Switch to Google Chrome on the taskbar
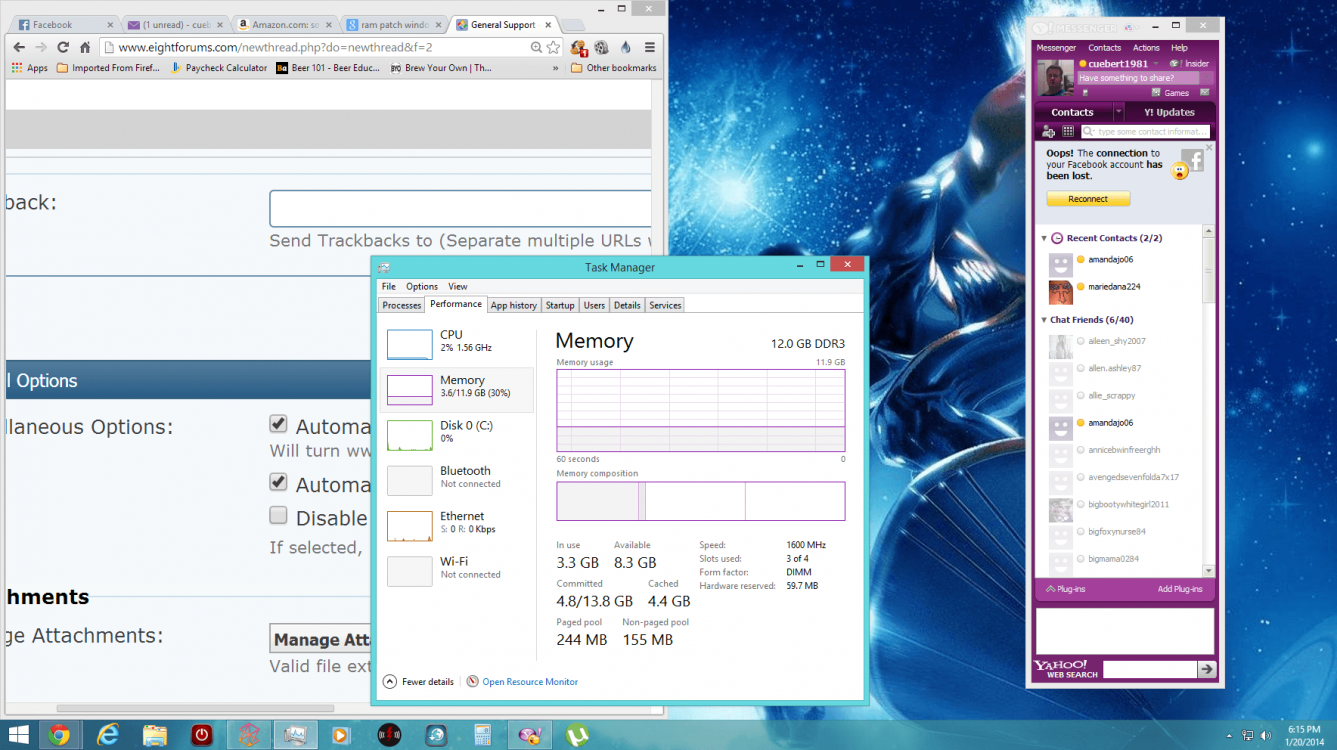This screenshot has height=750, width=1337. (59, 735)
